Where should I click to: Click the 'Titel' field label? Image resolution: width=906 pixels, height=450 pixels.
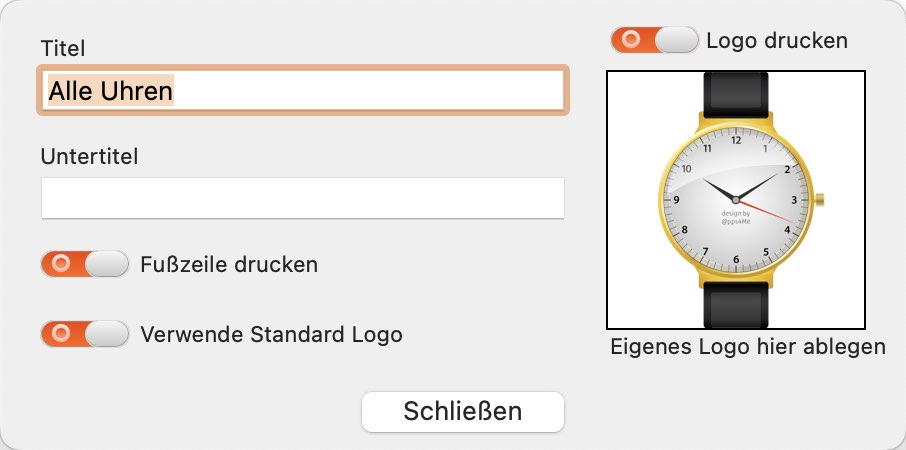click(63, 49)
